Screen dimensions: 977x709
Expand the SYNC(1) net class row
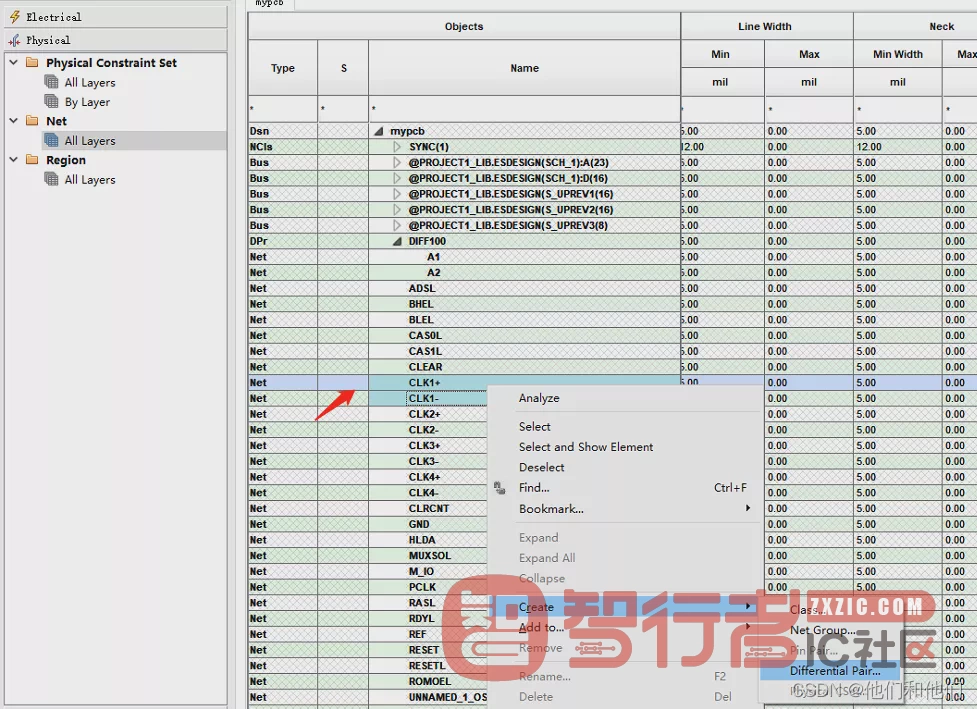(x=397, y=146)
